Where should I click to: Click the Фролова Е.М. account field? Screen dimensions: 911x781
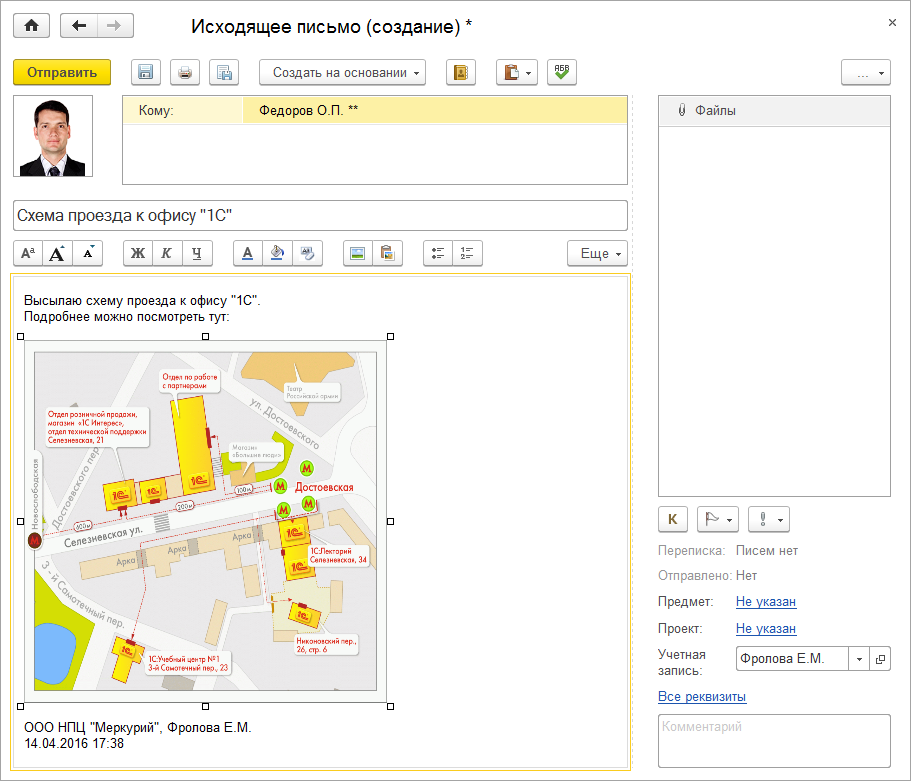pos(792,659)
